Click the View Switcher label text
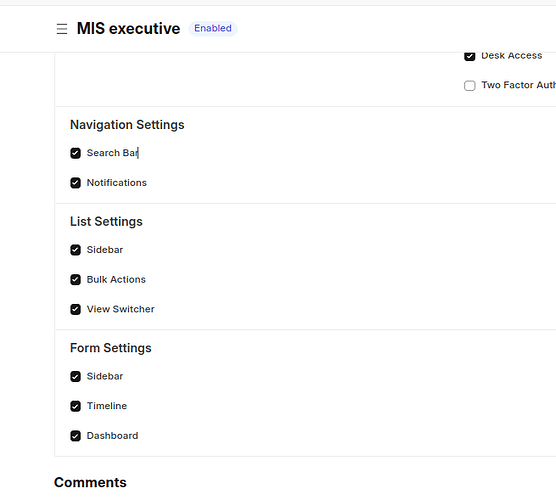The height and width of the screenshot is (500, 556). [121, 309]
